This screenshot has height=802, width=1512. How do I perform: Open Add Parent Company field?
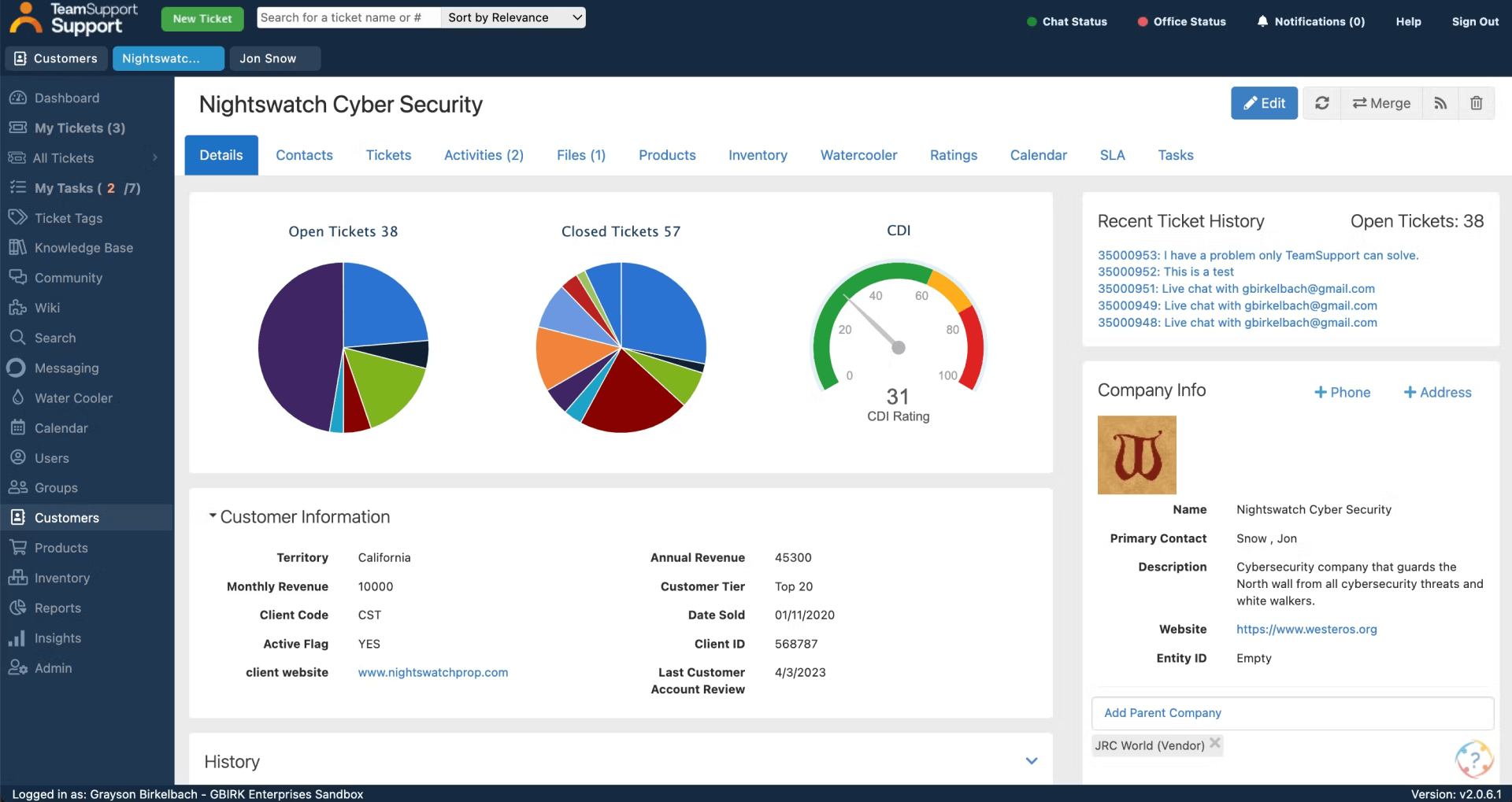tap(1292, 713)
